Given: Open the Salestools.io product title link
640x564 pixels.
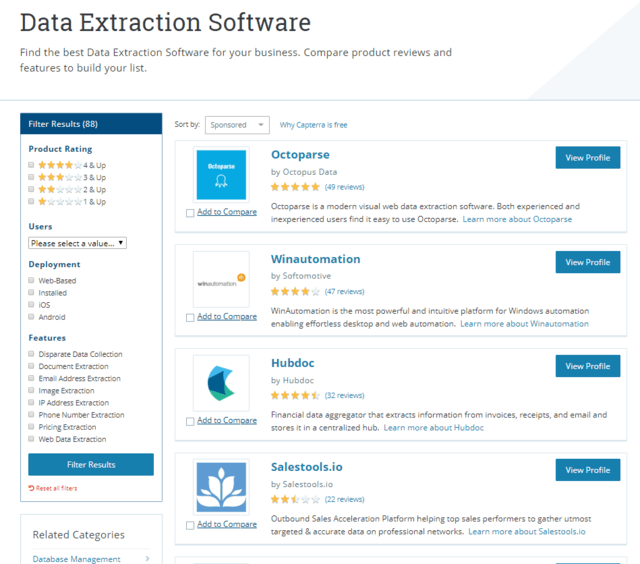Looking at the screenshot, I should 307,467.
